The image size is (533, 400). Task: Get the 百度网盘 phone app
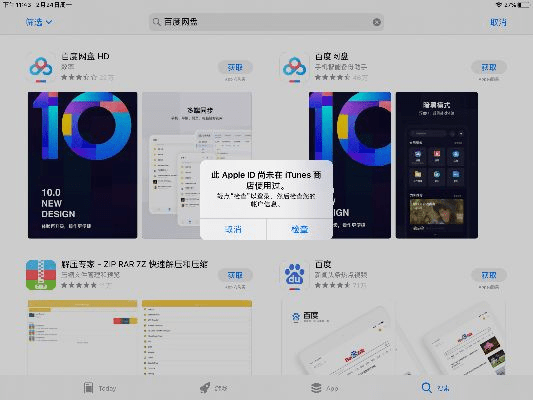coord(489,68)
